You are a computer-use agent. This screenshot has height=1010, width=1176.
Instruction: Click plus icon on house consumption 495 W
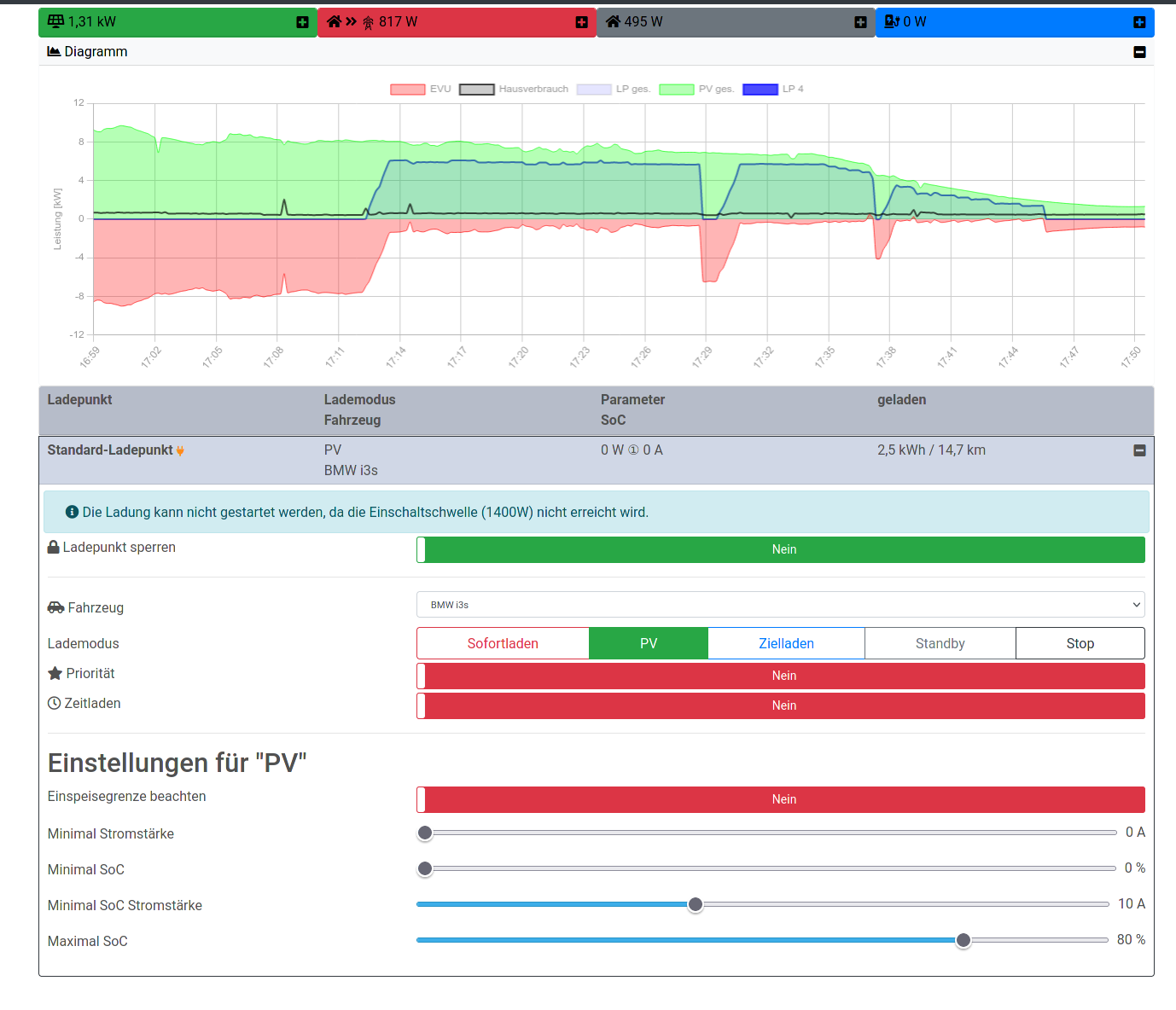(860, 22)
